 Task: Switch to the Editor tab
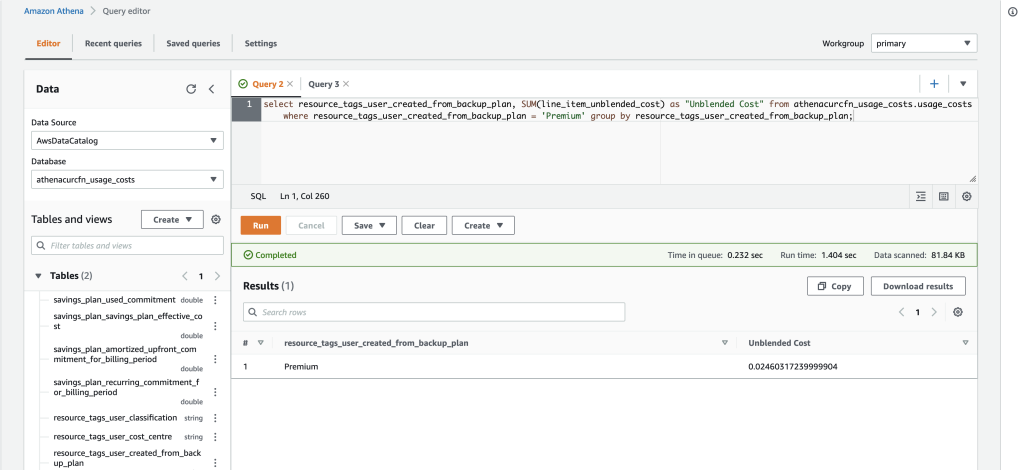point(48,44)
